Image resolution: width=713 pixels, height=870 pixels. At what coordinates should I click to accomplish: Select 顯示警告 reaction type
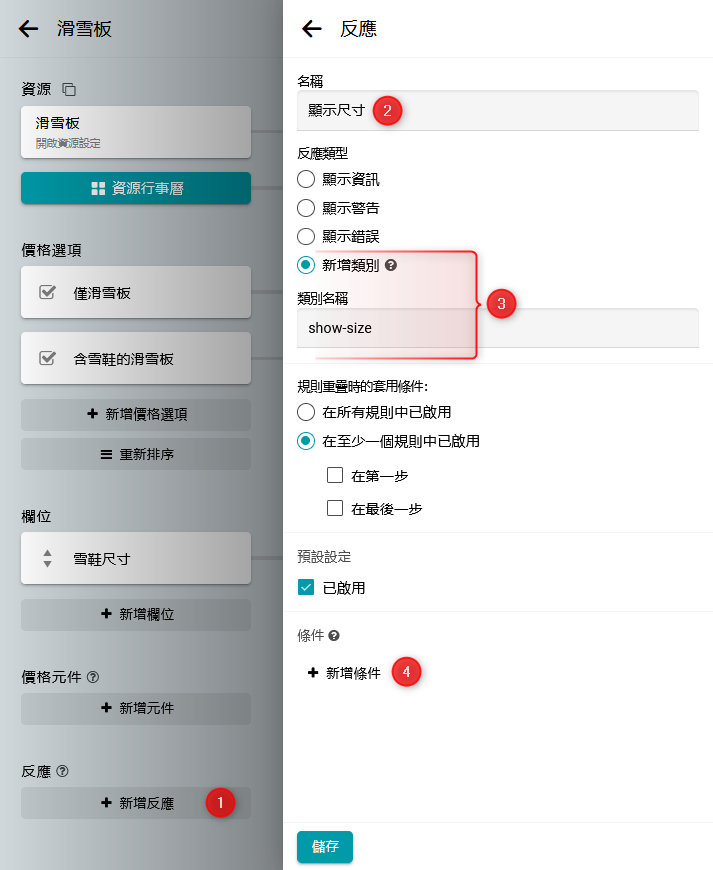306,208
